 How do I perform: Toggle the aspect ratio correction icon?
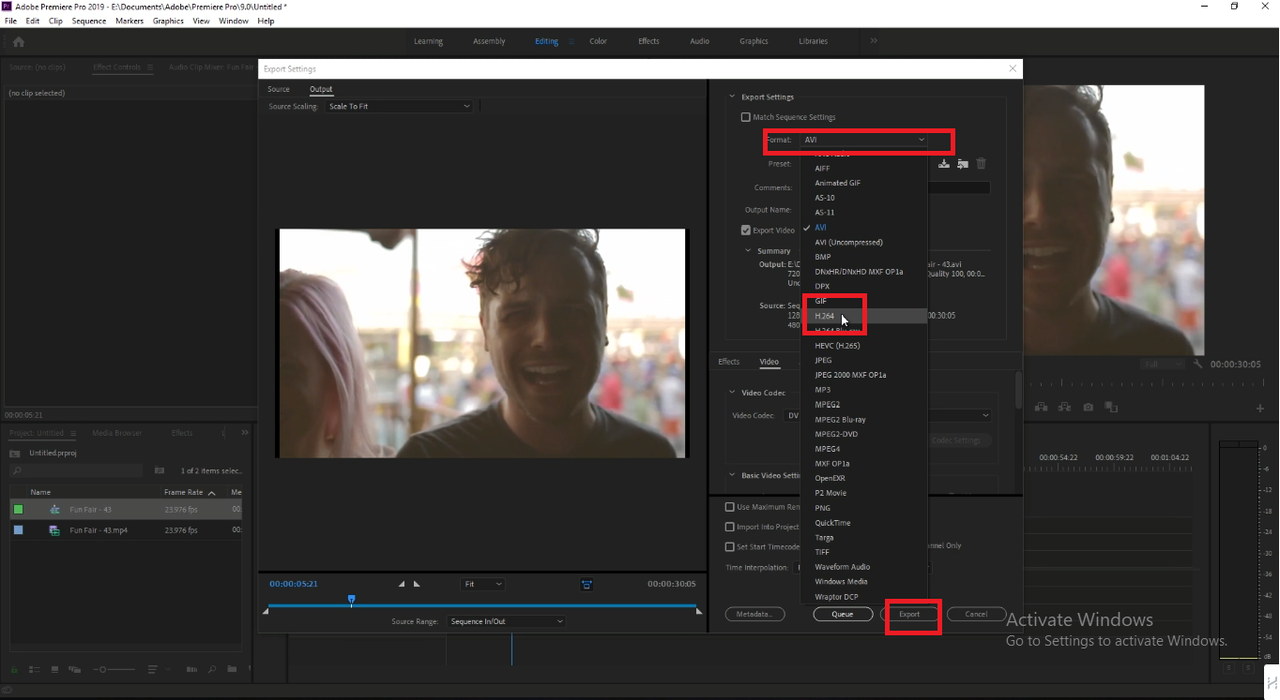(587, 584)
